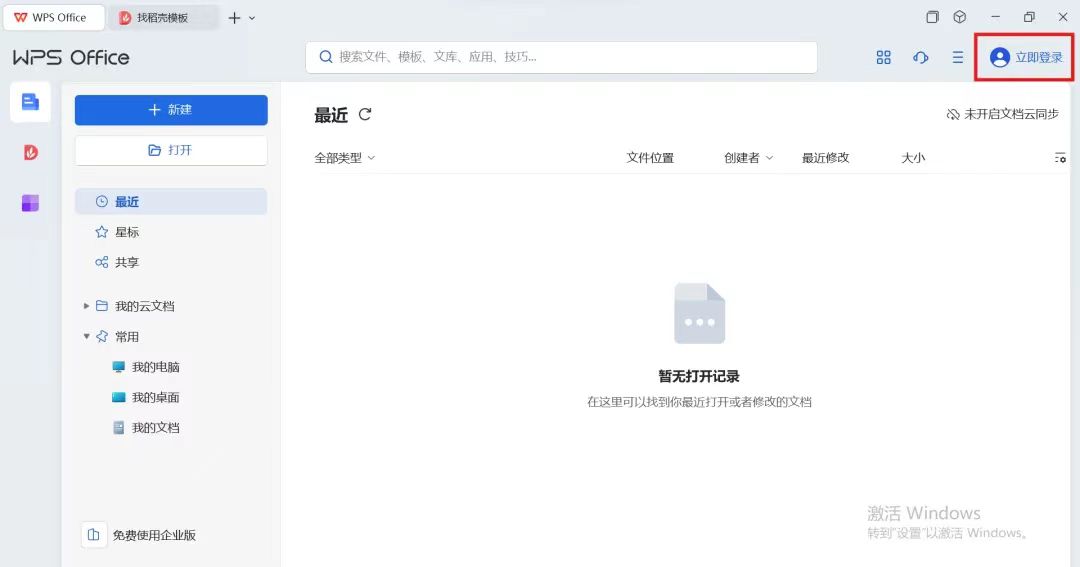Click the search files and templates field

pyautogui.click(x=560, y=57)
